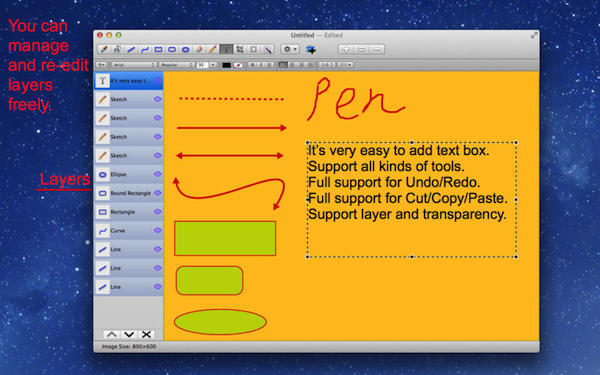Select the Rectangle shape tool in toolbar
600x375 pixels.
pyautogui.click(x=158, y=49)
